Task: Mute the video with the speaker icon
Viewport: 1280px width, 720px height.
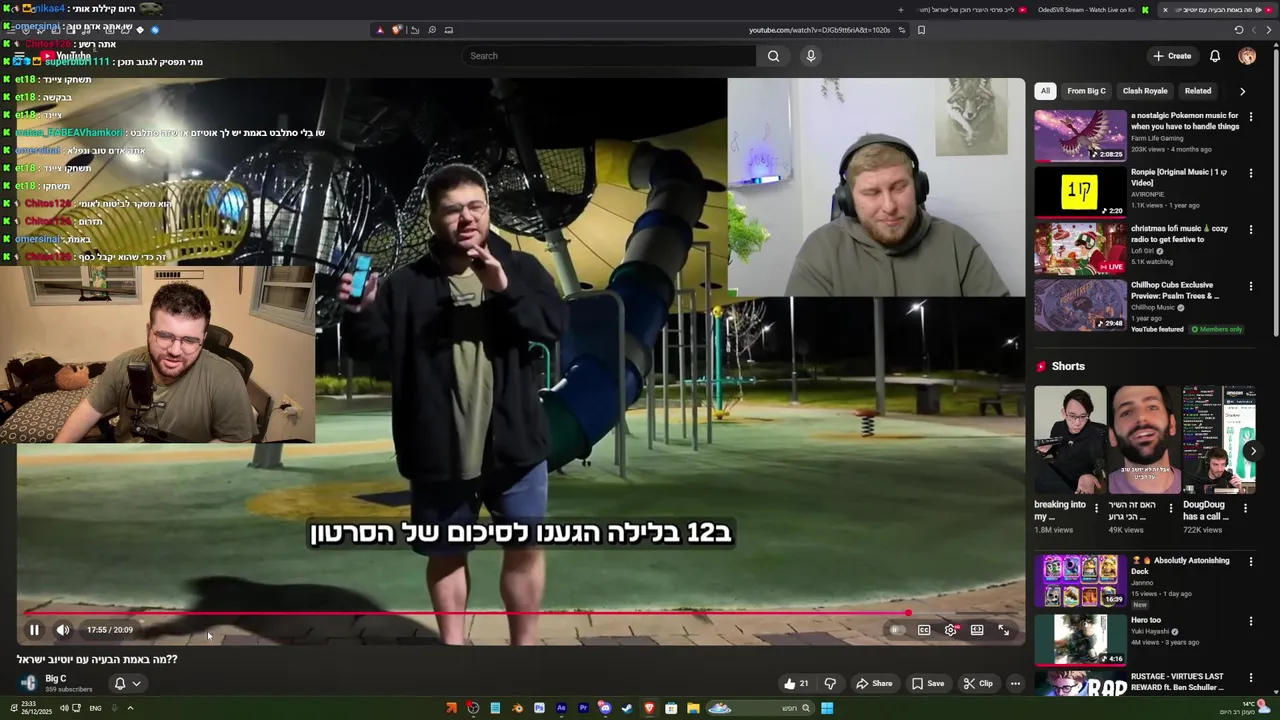Action: click(63, 630)
